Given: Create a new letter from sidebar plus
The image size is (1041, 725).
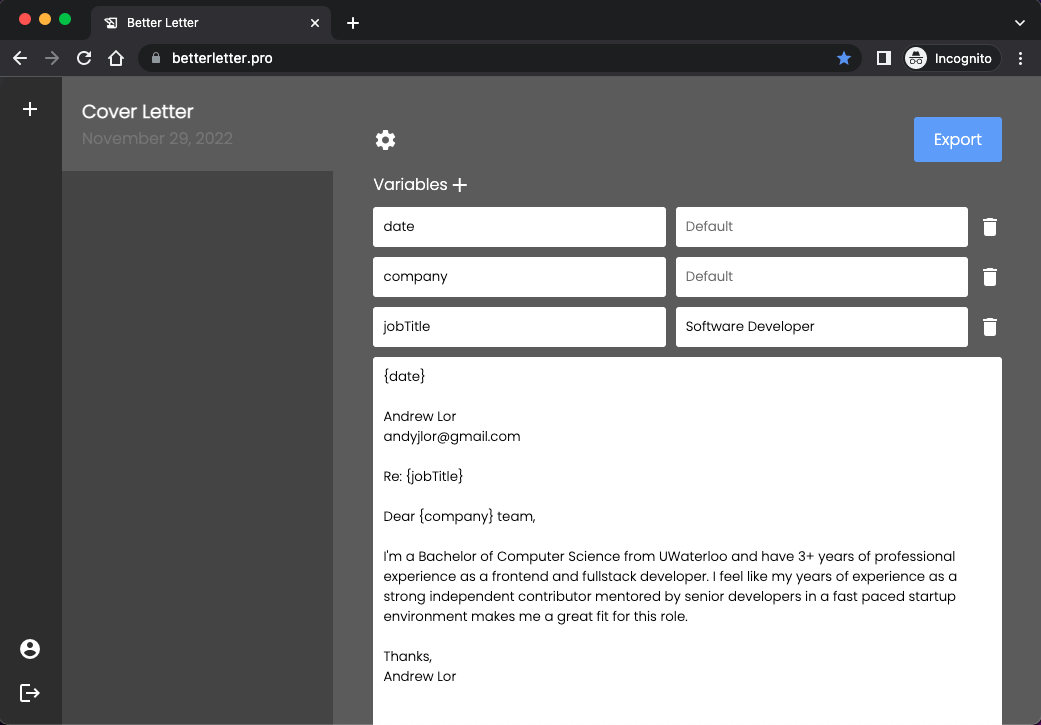Looking at the screenshot, I should coord(30,109).
